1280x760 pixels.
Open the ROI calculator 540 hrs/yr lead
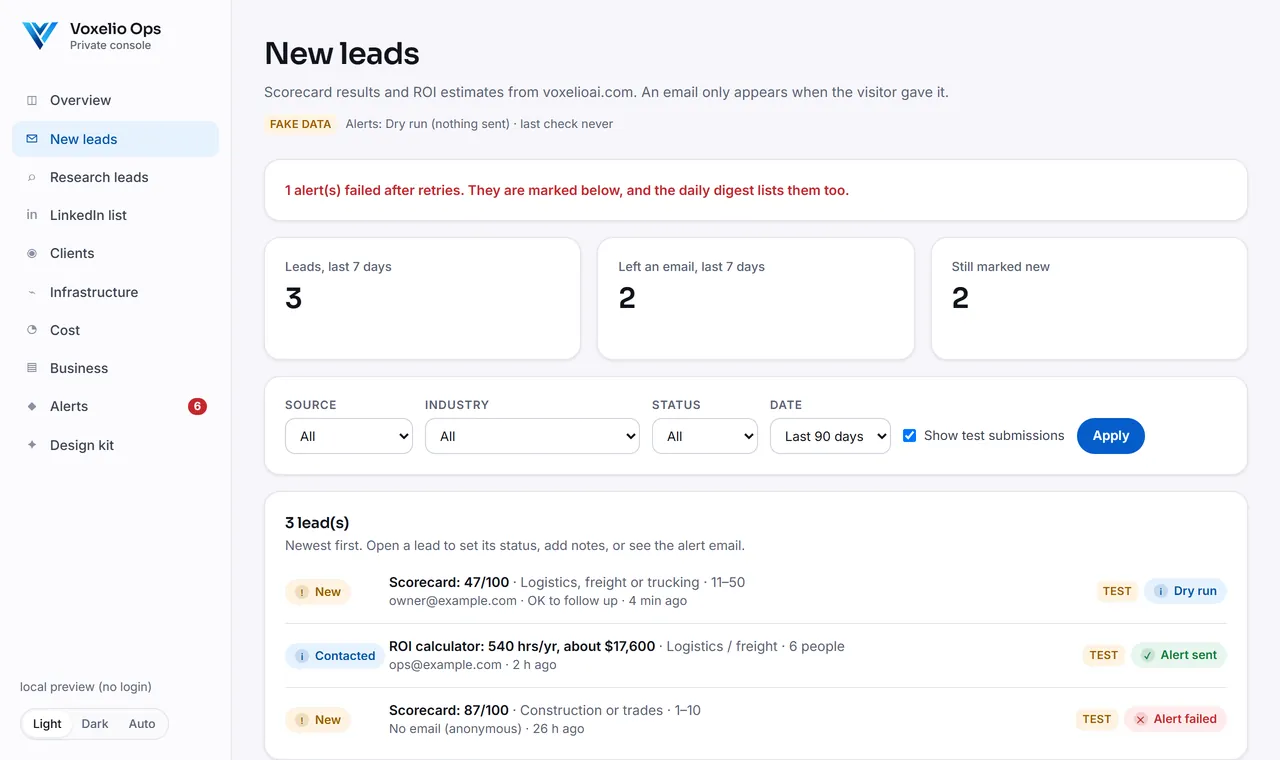[756, 655]
